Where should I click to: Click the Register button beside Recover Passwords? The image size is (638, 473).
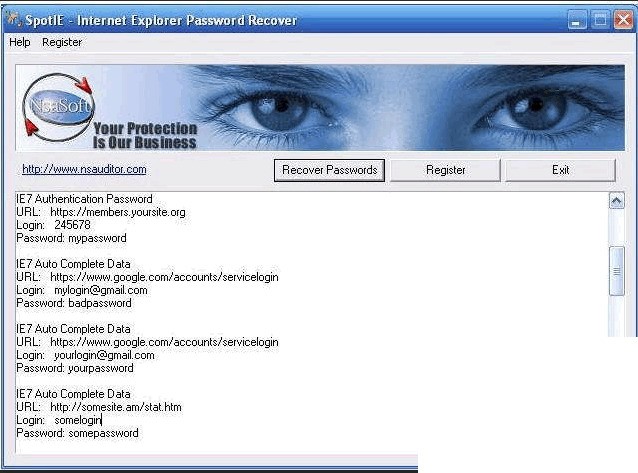click(446, 170)
